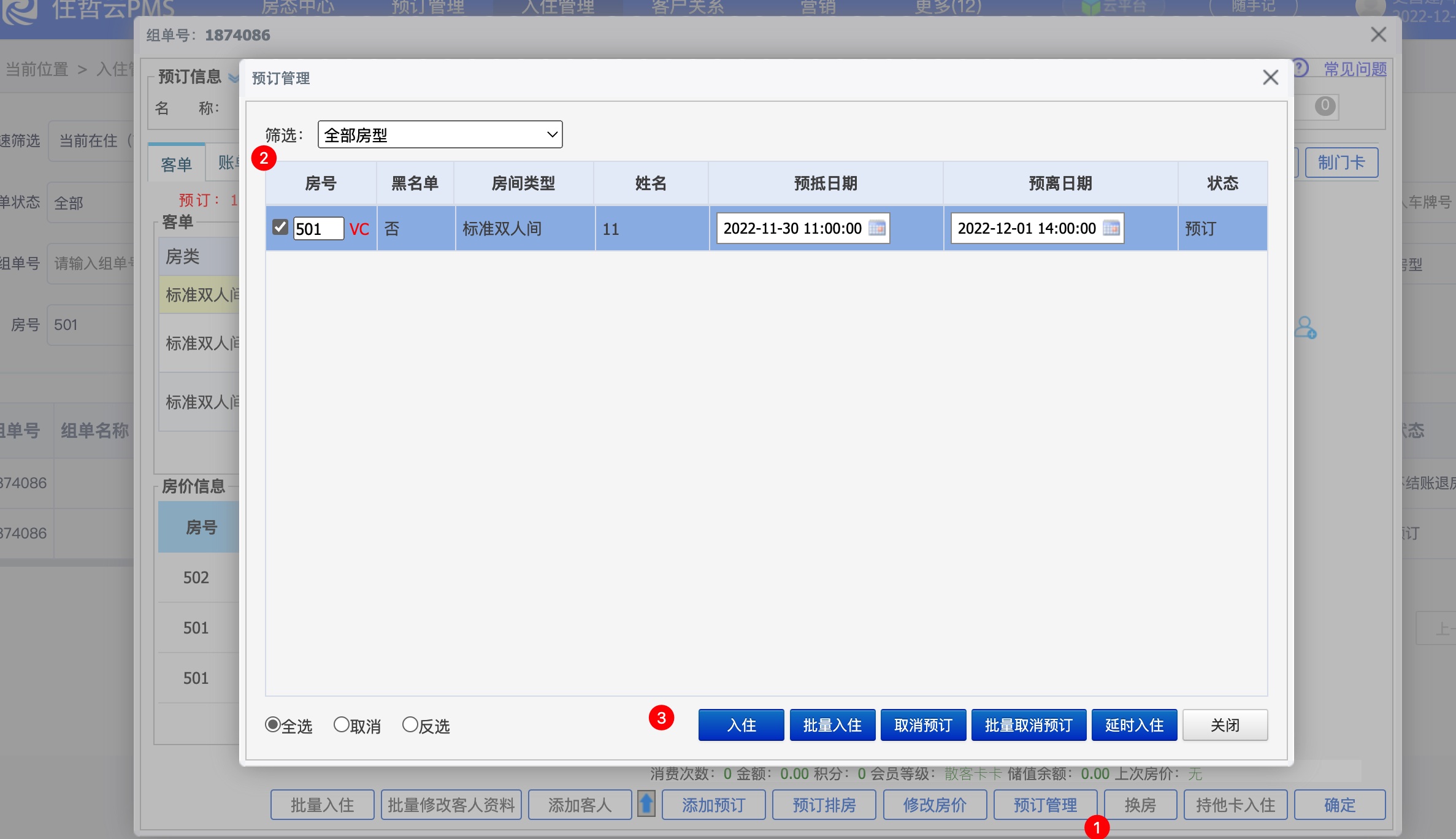Click the 随手记 button in header

(1254, 6)
